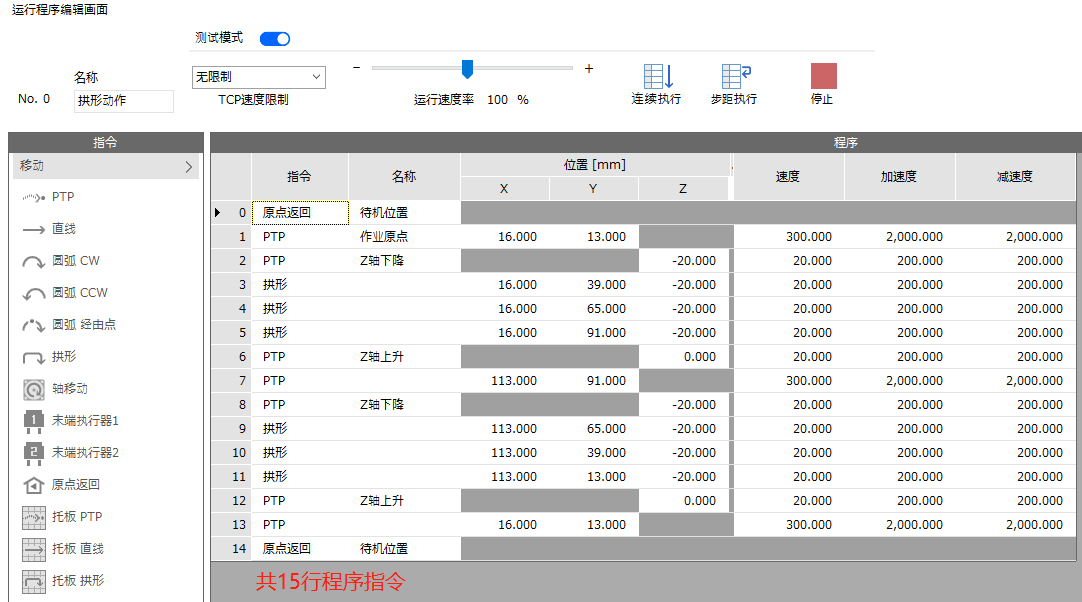The image size is (1082, 602).
Task: Select the 圆弧 经由点 command
Action: pos(35,325)
